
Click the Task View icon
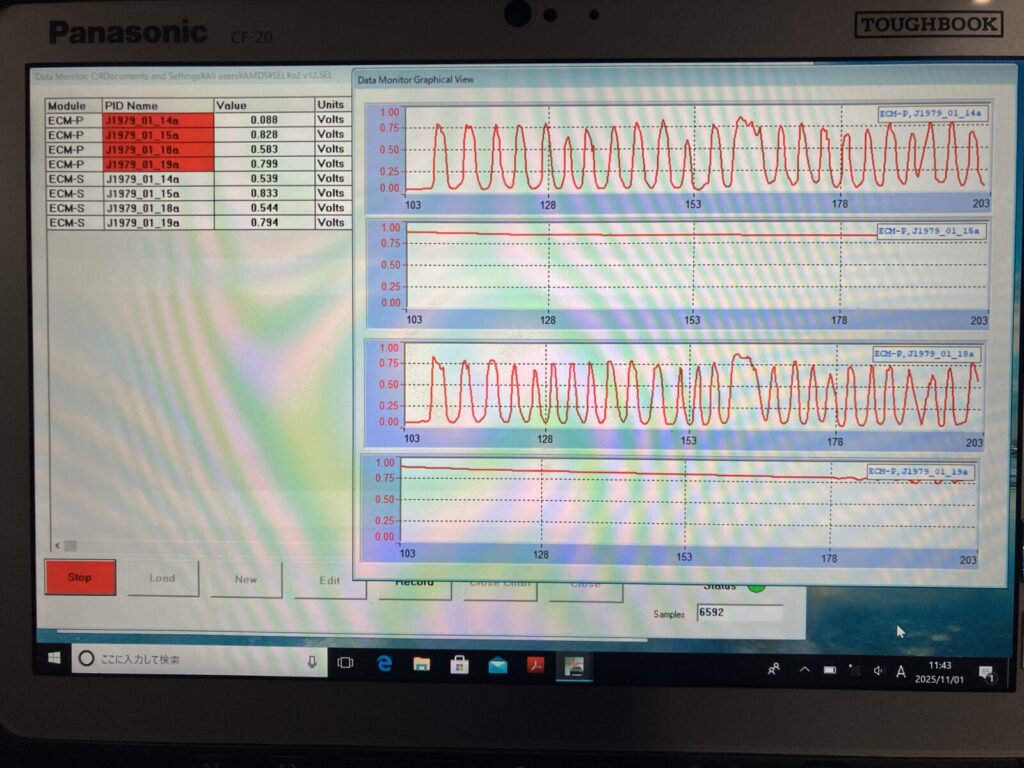pos(345,662)
